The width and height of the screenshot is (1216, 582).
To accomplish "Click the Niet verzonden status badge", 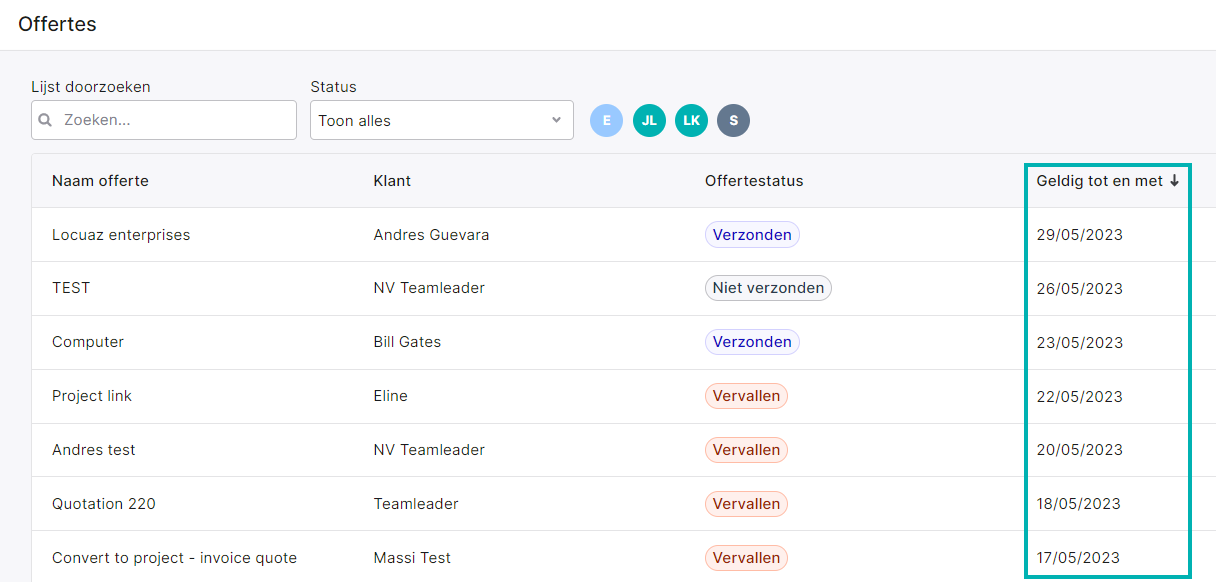I will point(768,288).
